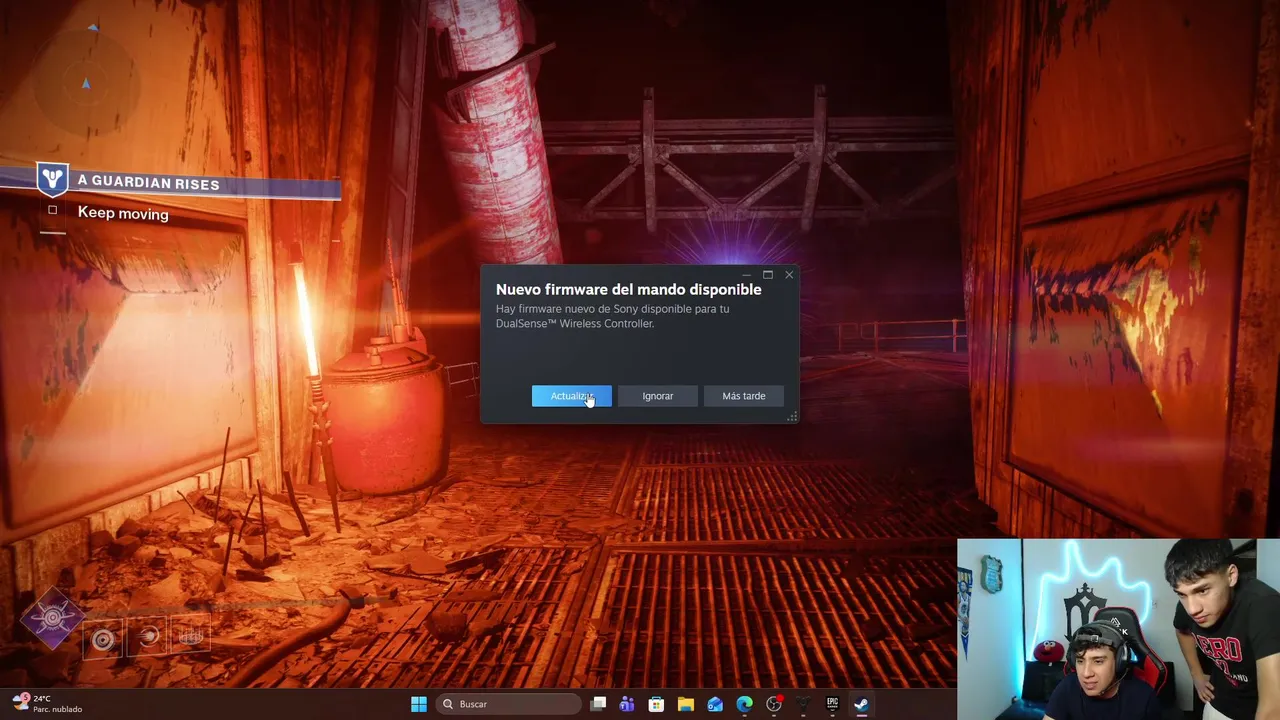Choose Más tarde to postpone firmware update
This screenshot has height=720, width=1280.
click(743, 396)
